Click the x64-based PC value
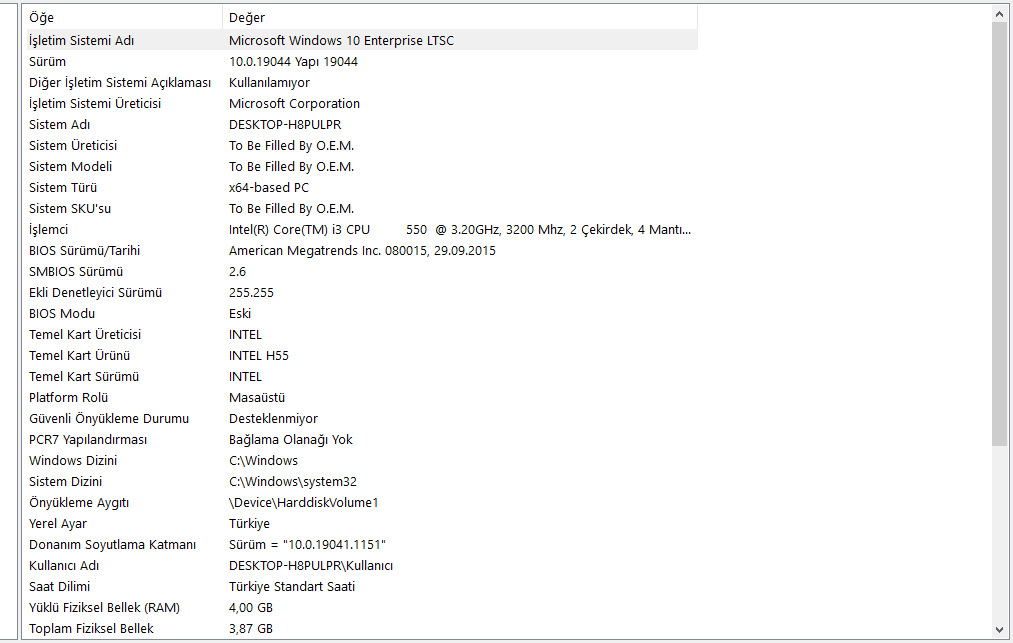The width and height of the screenshot is (1013, 643). click(269, 187)
